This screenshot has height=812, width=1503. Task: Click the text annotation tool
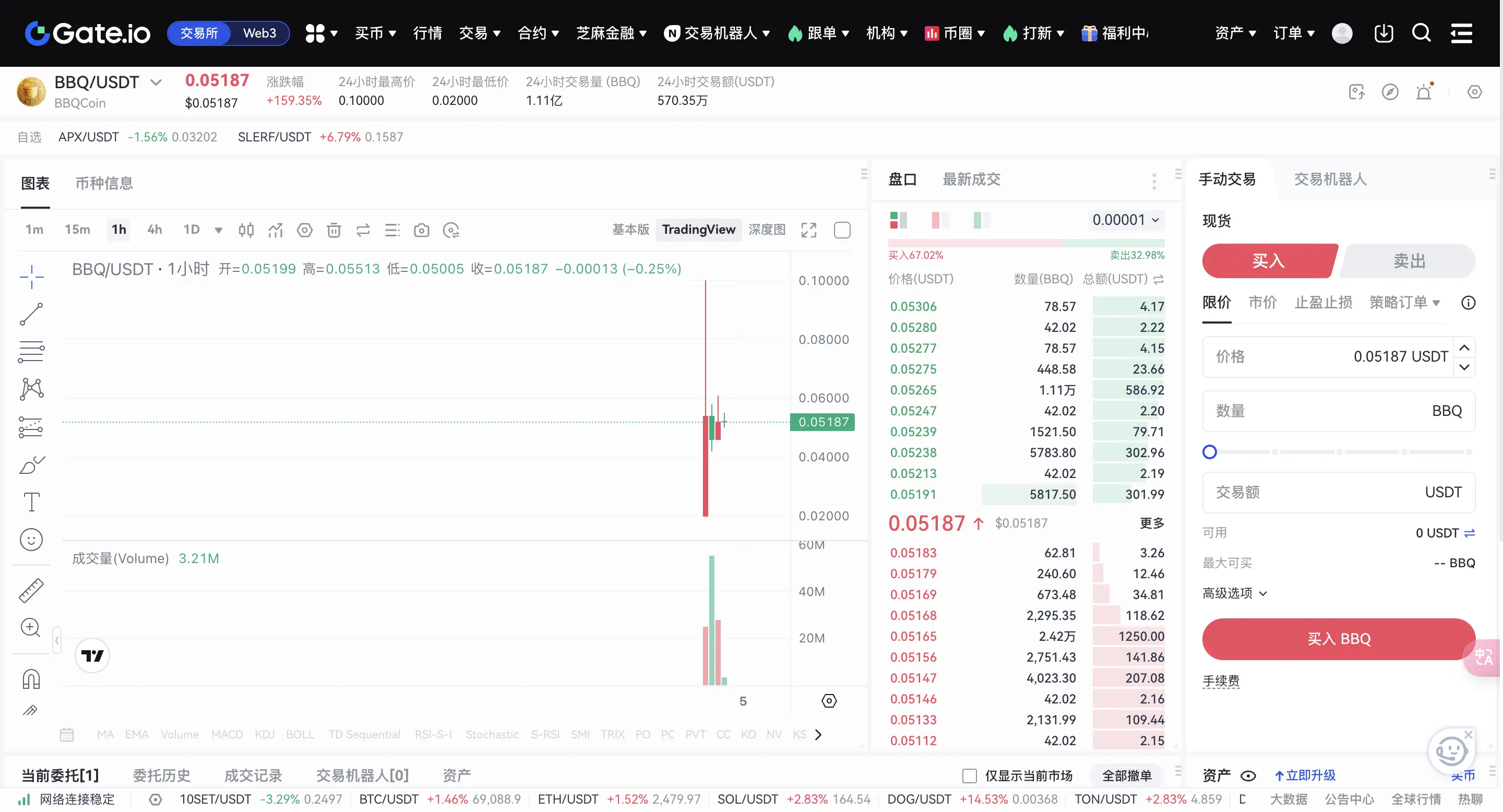(x=31, y=501)
